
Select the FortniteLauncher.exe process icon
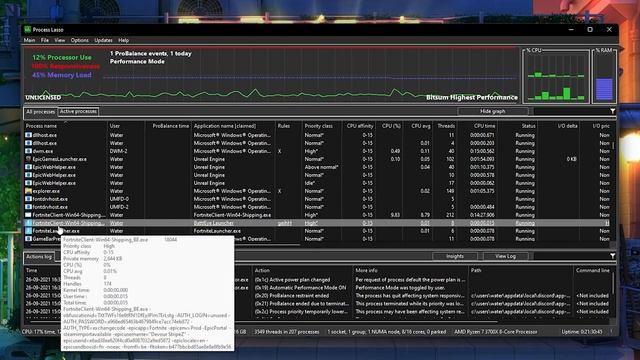click(29, 231)
